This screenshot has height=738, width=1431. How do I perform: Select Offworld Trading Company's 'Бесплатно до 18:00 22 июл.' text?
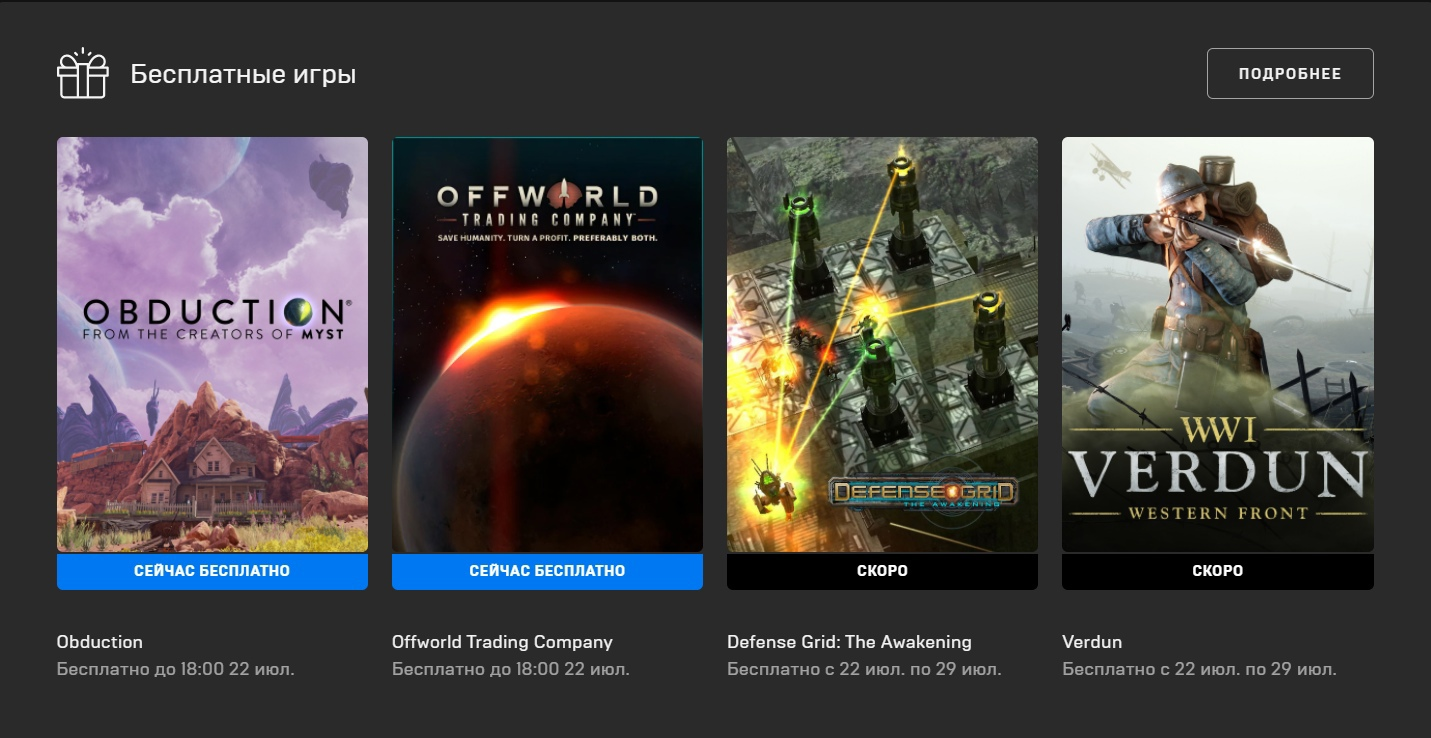point(511,669)
